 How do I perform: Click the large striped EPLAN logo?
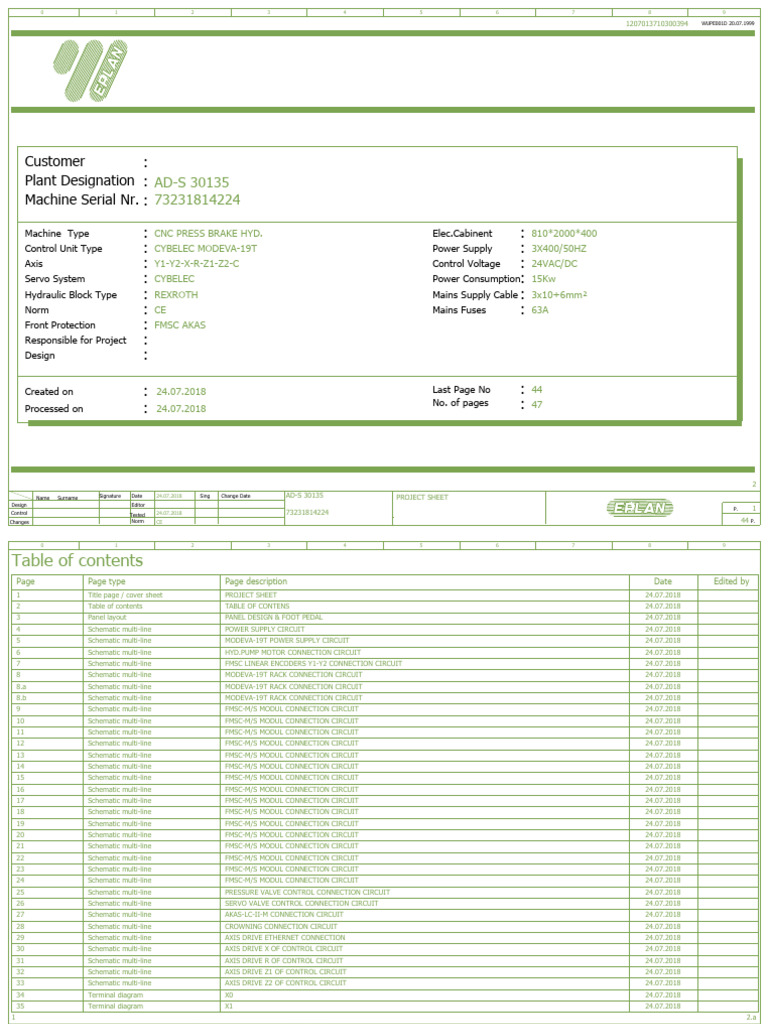[91, 71]
